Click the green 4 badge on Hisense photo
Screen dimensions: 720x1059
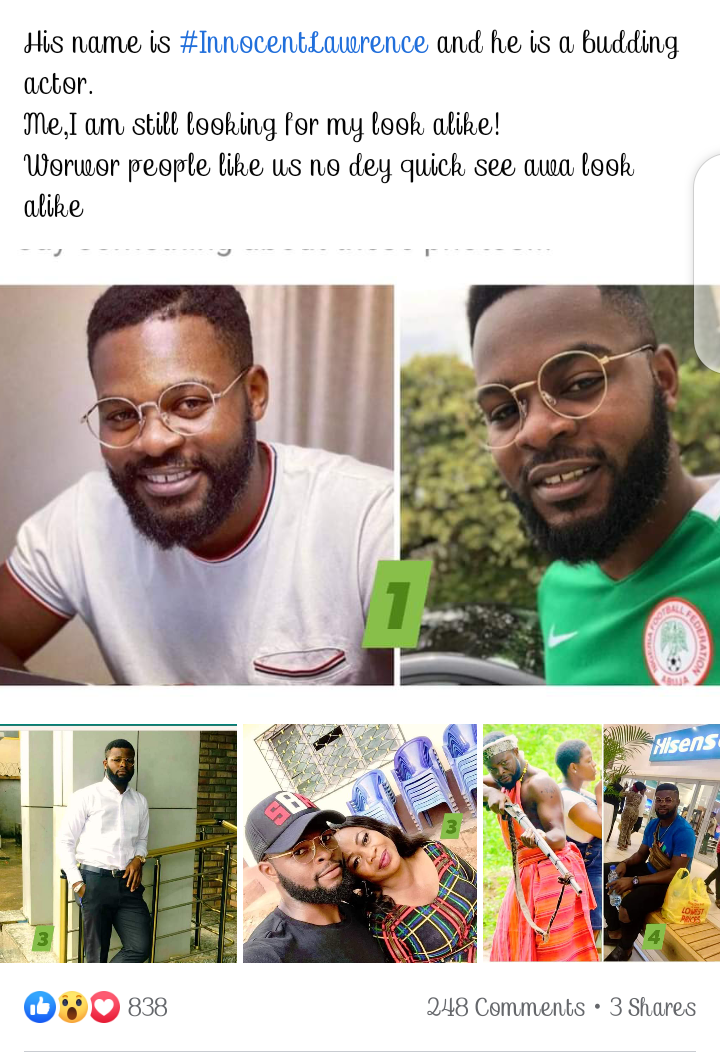click(x=654, y=936)
